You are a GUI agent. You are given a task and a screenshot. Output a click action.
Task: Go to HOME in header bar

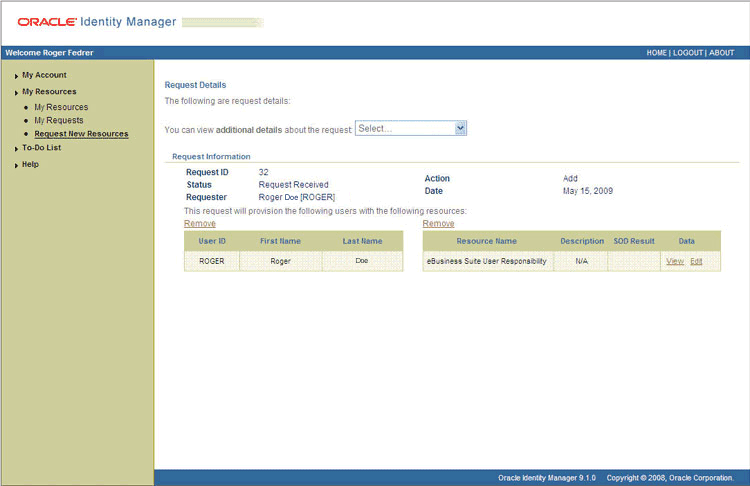(x=656, y=53)
